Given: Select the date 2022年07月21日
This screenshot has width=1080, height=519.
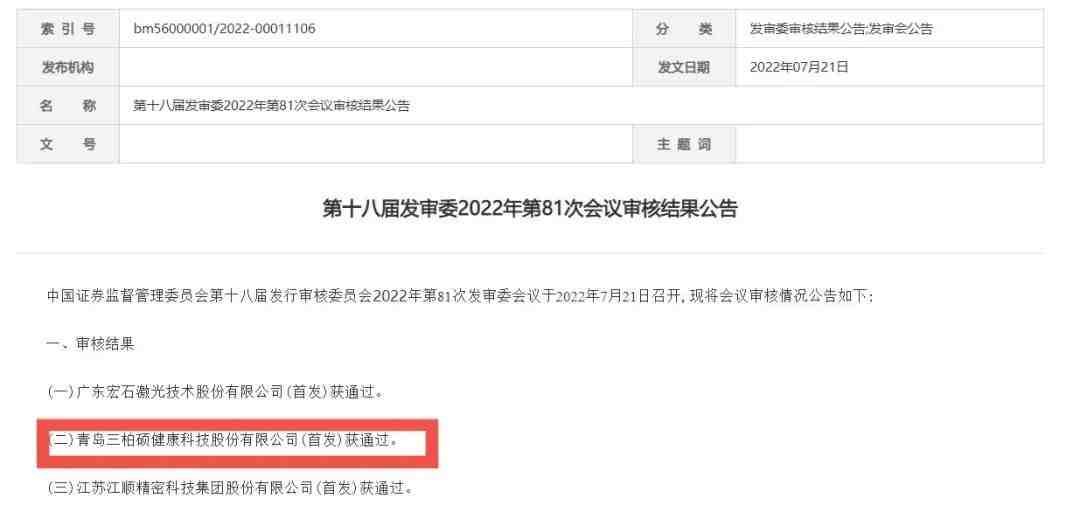Looking at the screenshot, I should (x=799, y=67).
